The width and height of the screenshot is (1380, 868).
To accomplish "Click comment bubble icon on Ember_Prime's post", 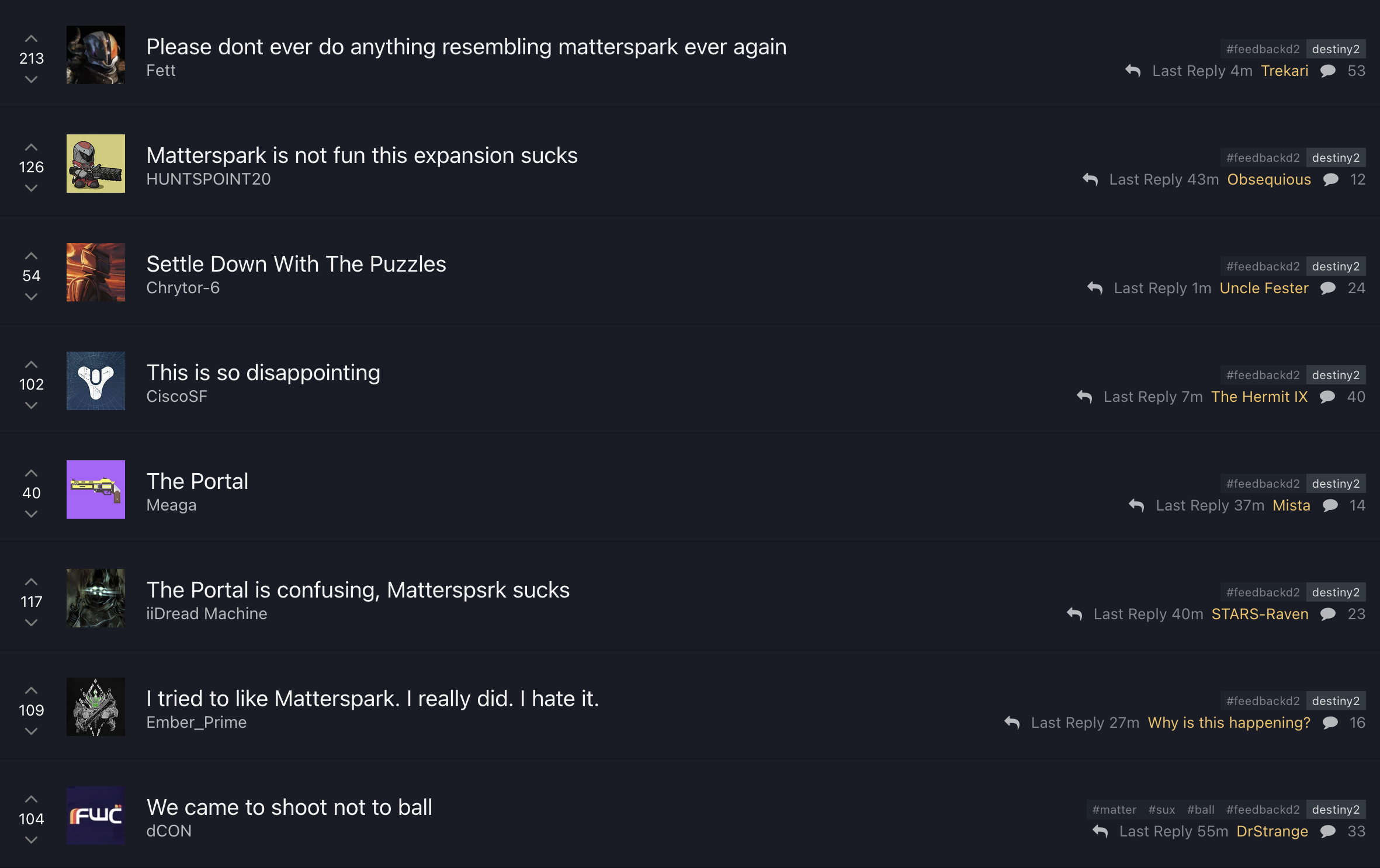I will (x=1330, y=723).
